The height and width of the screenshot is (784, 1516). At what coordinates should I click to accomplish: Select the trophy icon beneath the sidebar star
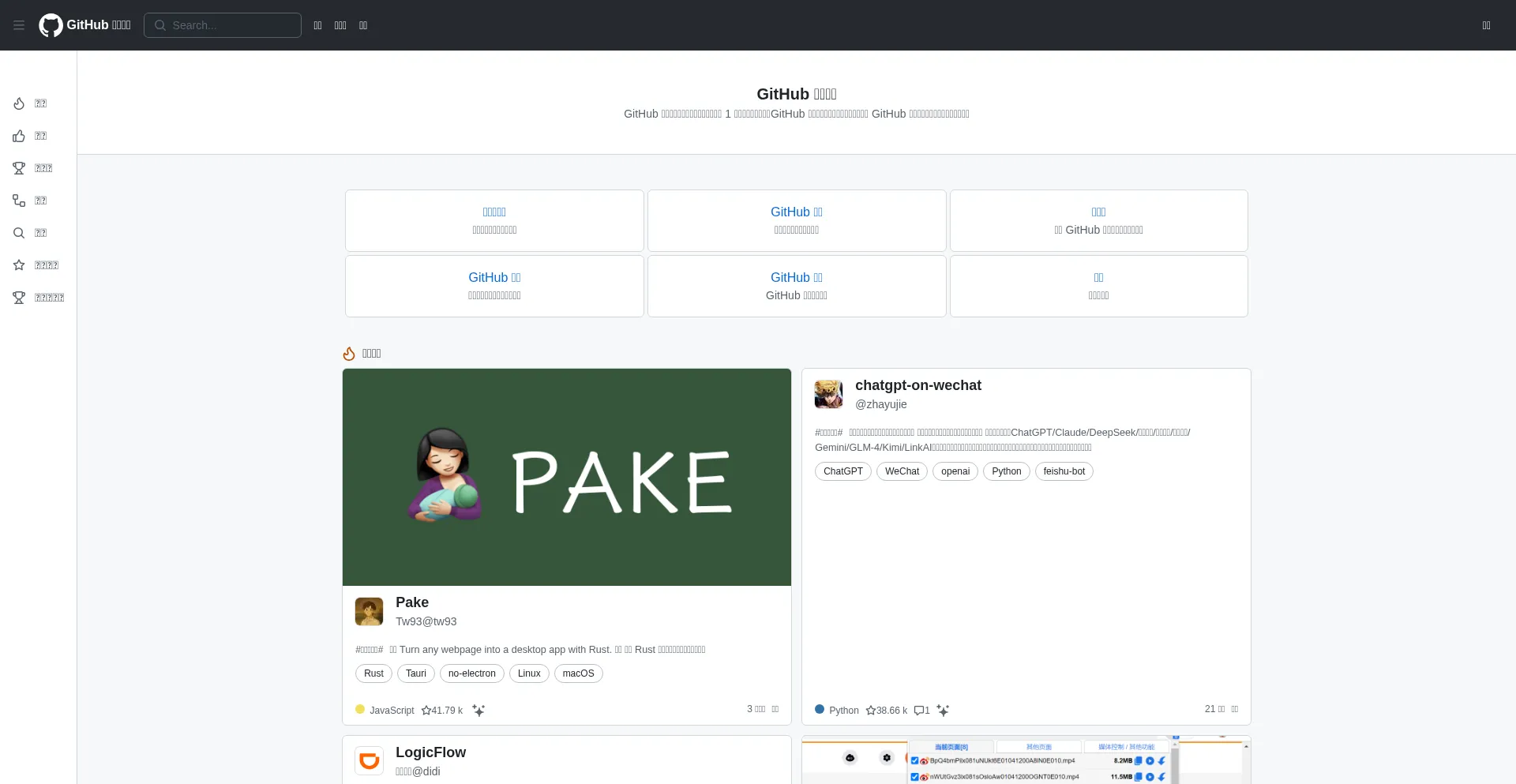pyautogui.click(x=19, y=298)
